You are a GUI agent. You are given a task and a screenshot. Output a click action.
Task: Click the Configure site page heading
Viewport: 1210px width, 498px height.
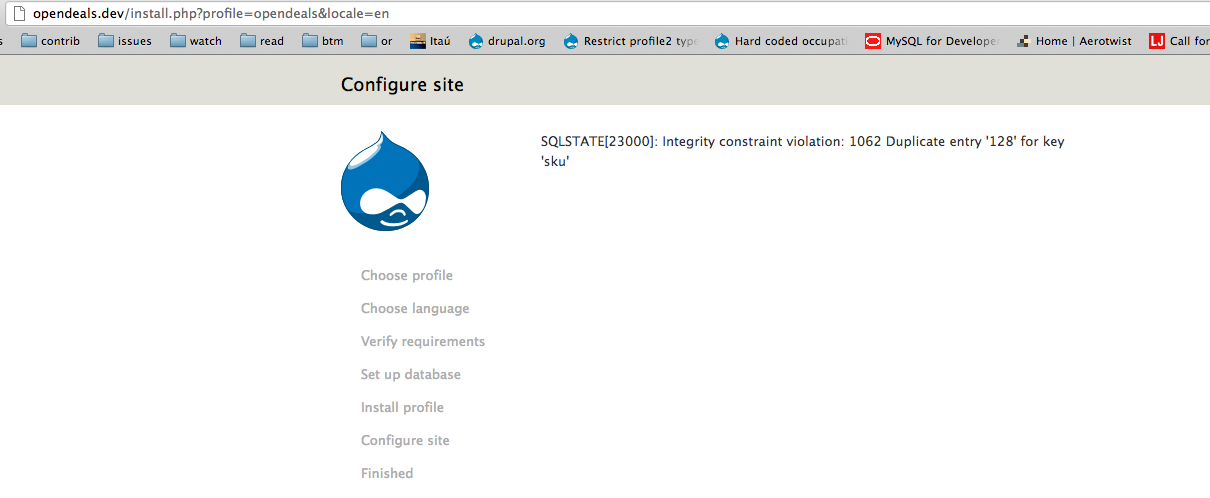[402, 85]
